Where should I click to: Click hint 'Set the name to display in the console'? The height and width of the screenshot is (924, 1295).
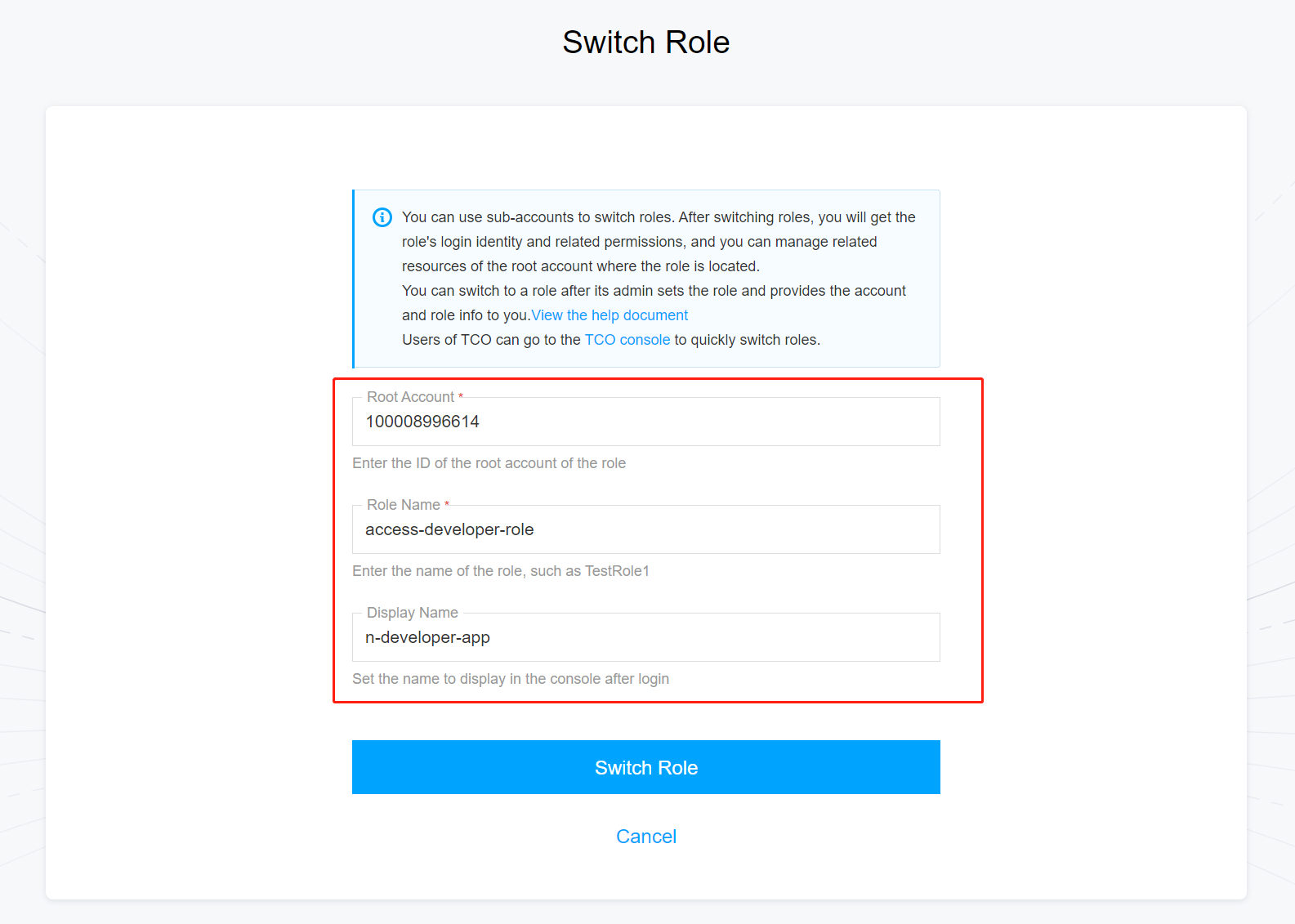coord(510,679)
